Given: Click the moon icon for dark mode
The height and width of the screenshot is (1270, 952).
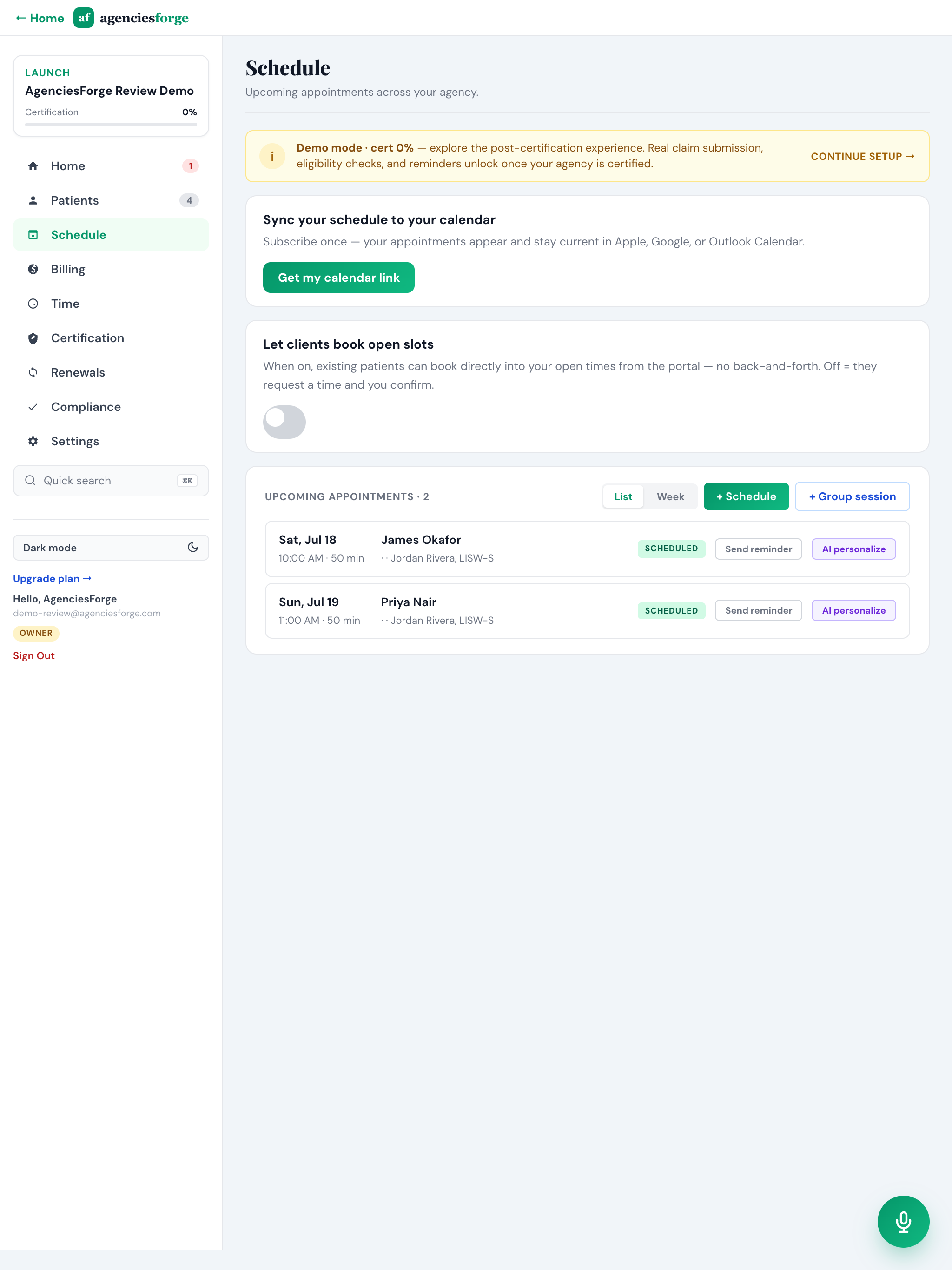Looking at the screenshot, I should point(193,548).
